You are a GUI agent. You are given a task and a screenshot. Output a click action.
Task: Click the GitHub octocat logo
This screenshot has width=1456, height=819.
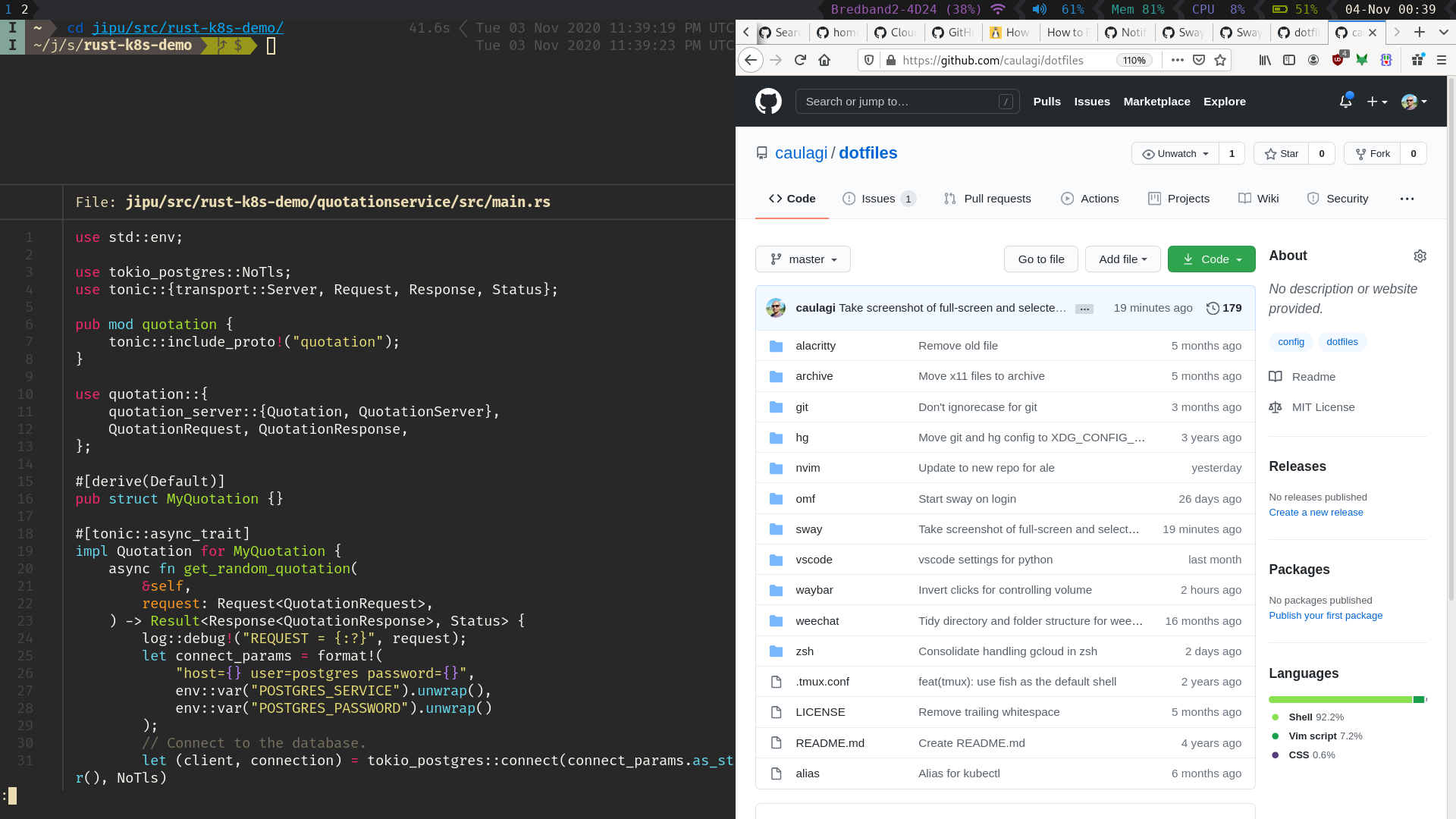click(x=768, y=101)
